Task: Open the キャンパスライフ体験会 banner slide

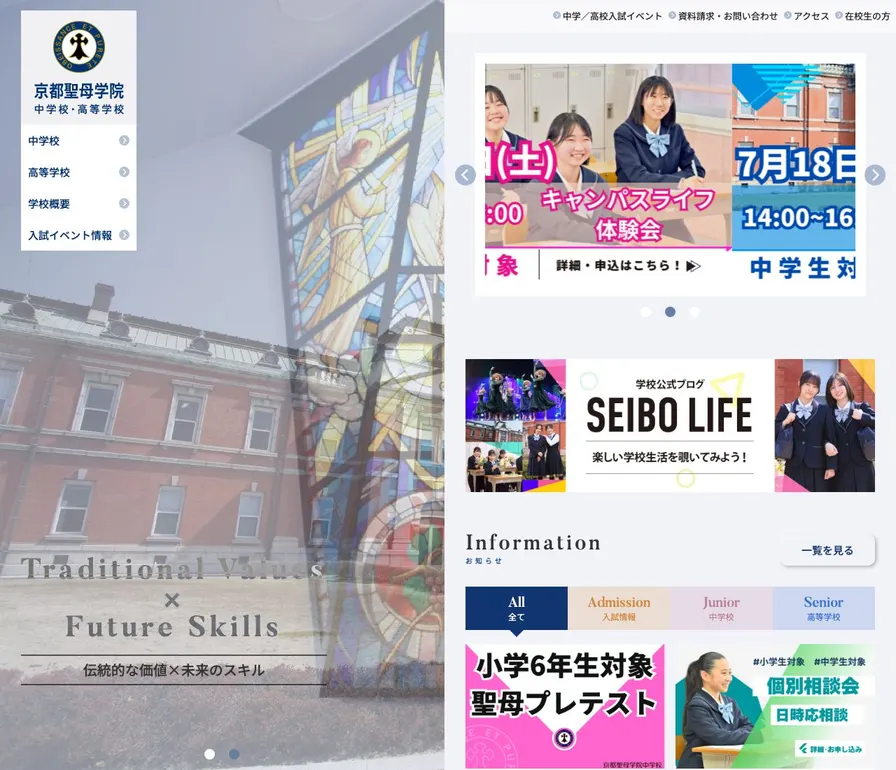Action: (608, 174)
